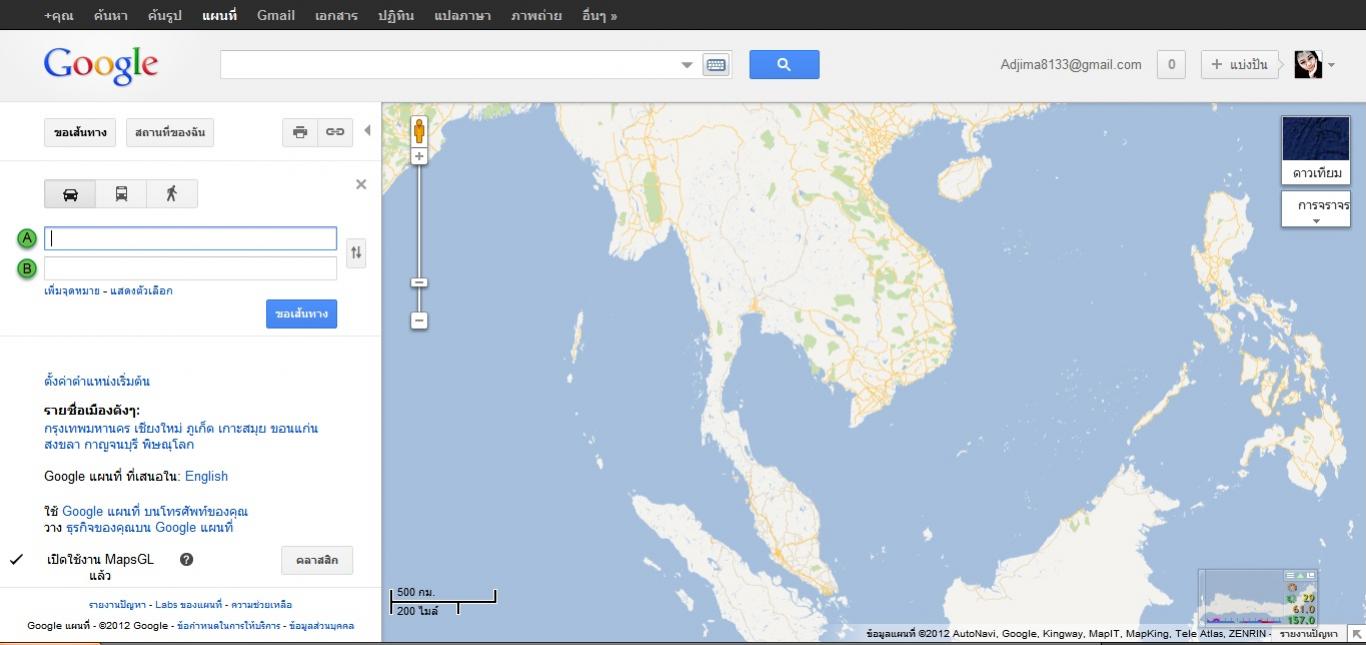Zoom out with the minus button
The width and height of the screenshot is (1366, 645).
(420, 321)
